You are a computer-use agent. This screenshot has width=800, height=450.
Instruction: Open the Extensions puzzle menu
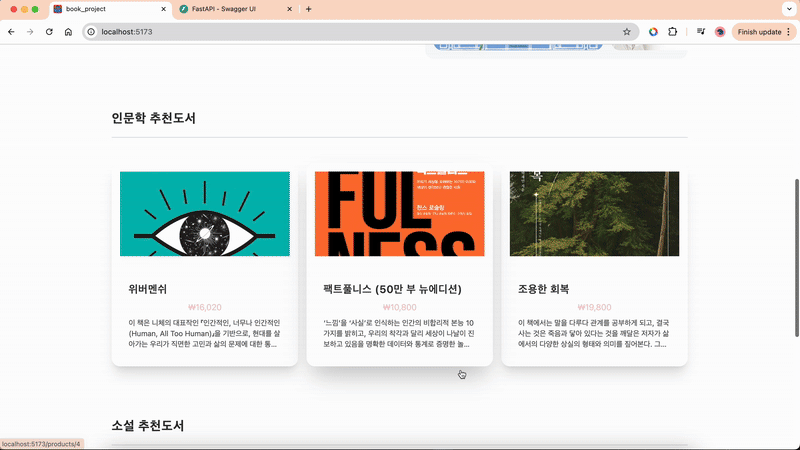click(x=672, y=32)
